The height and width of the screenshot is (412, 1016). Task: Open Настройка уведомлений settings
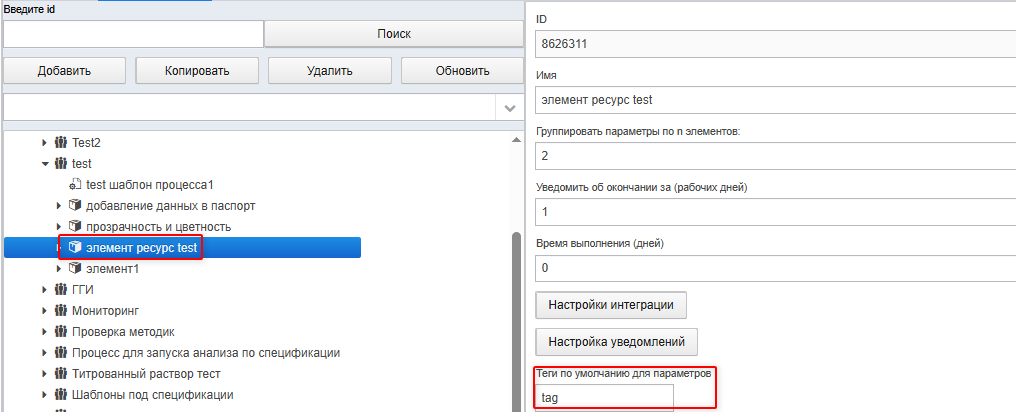pos(616,341)
